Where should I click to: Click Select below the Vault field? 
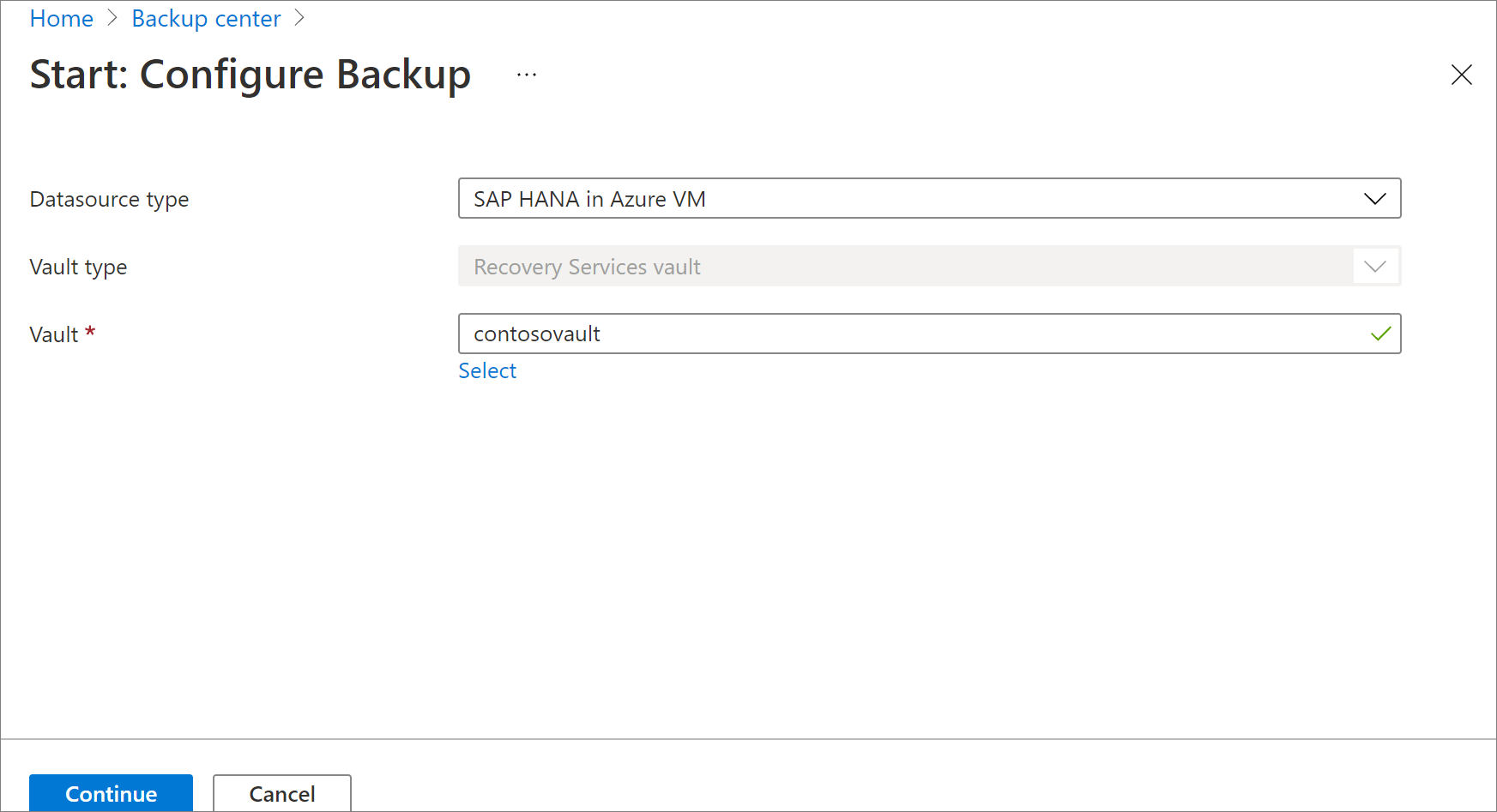(486, 370)
